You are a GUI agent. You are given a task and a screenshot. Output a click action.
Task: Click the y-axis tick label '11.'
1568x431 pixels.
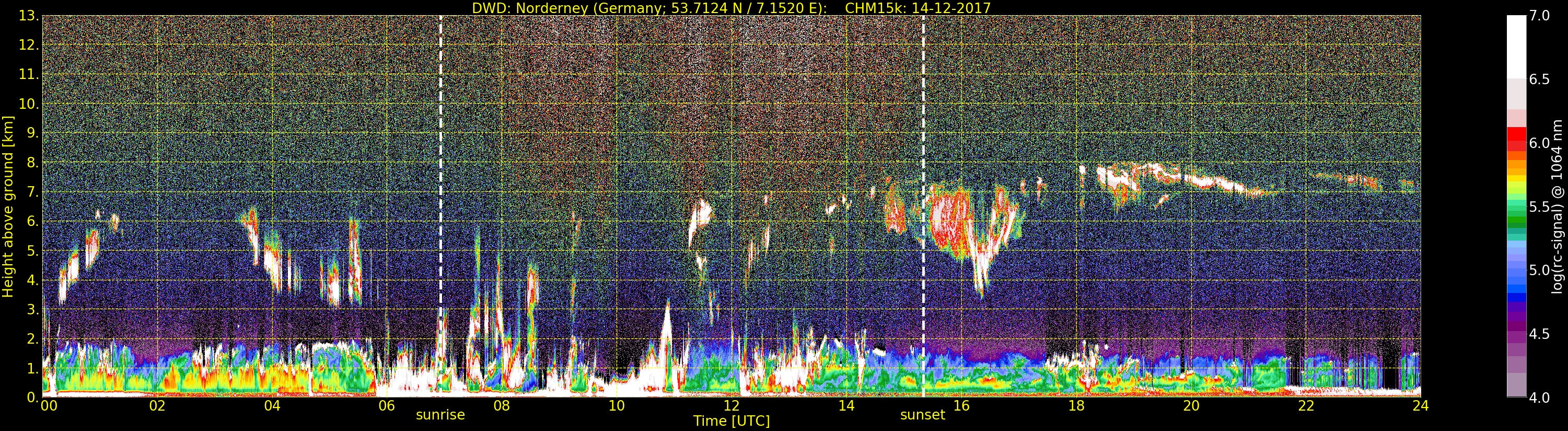29,74
